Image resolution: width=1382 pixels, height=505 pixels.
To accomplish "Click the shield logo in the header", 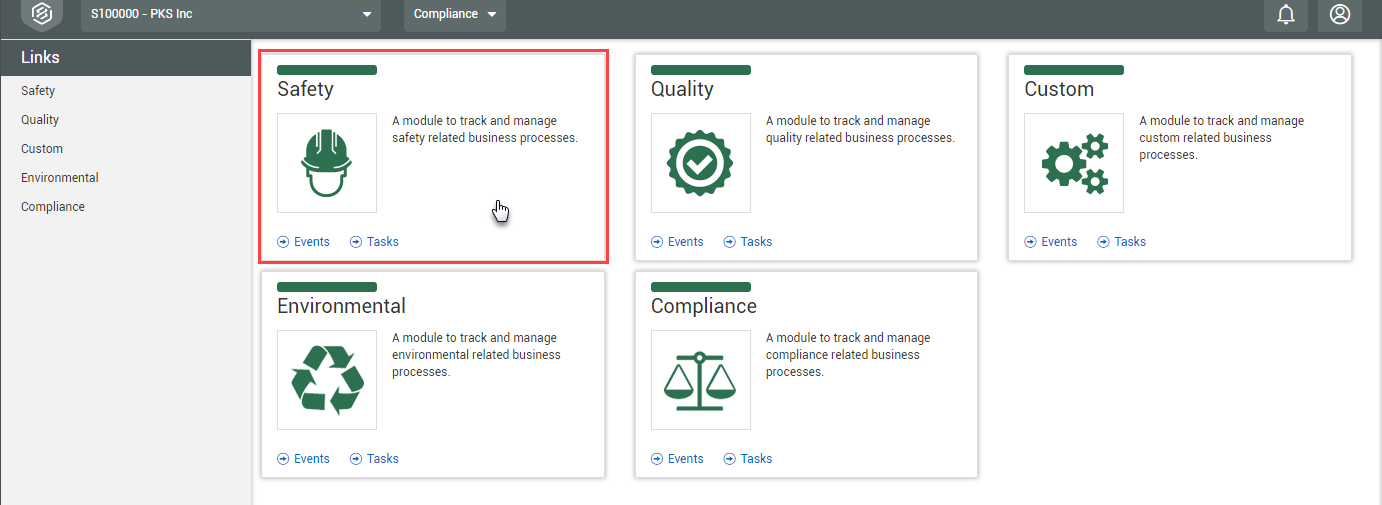I will pyautogui.click(x=42, y=14).
